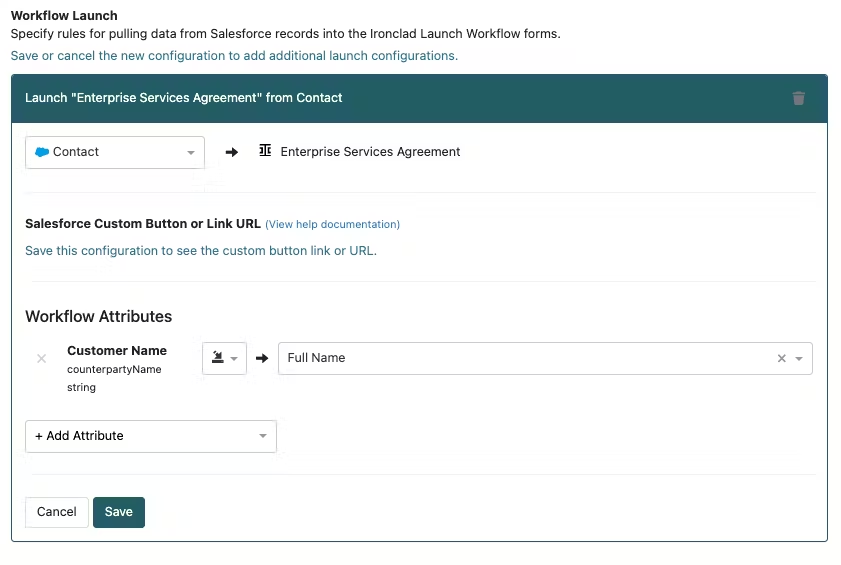This screenshot has width=841, height=565.
Task: Click the arrow before the Full Name field
Action: pos(262,358)
